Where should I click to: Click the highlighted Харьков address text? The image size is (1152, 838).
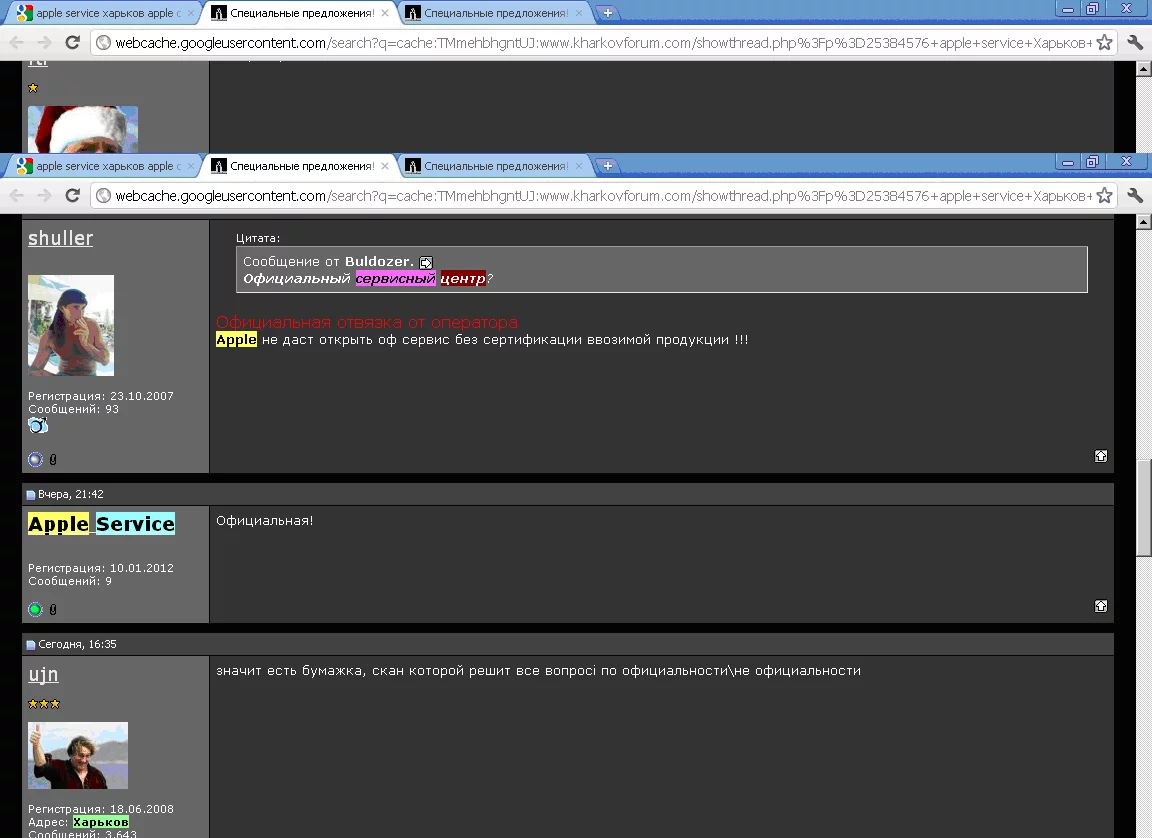tap(101, 822)
